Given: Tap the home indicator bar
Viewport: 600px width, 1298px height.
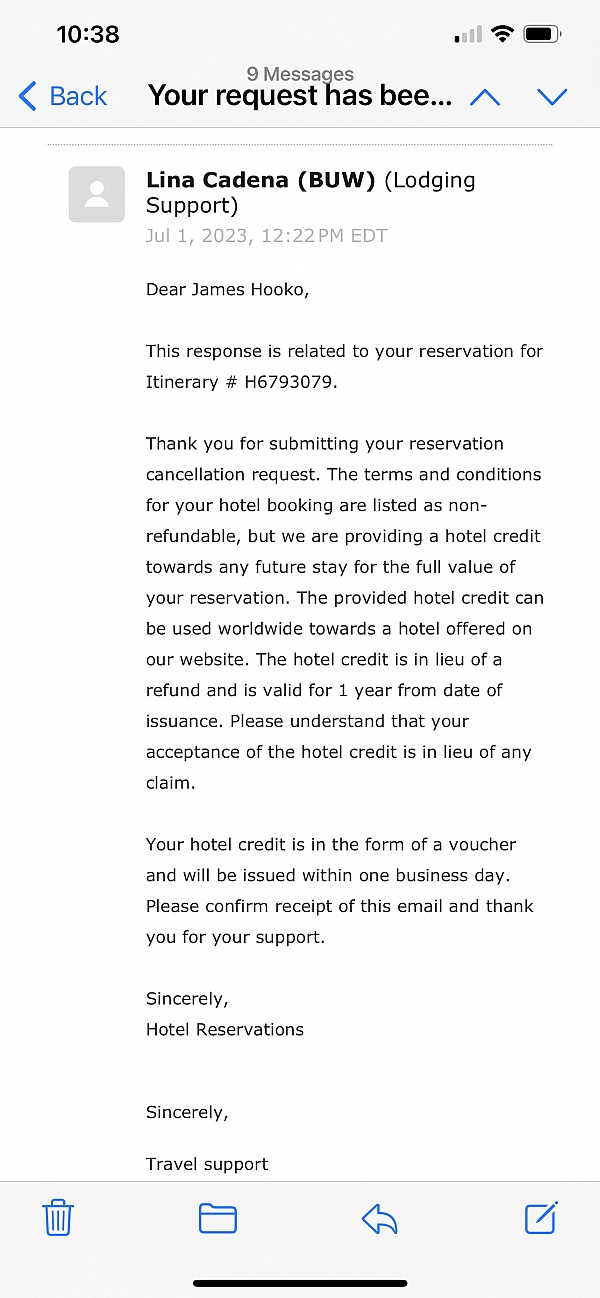Looking at the screenshot, I should (300, 1283).
